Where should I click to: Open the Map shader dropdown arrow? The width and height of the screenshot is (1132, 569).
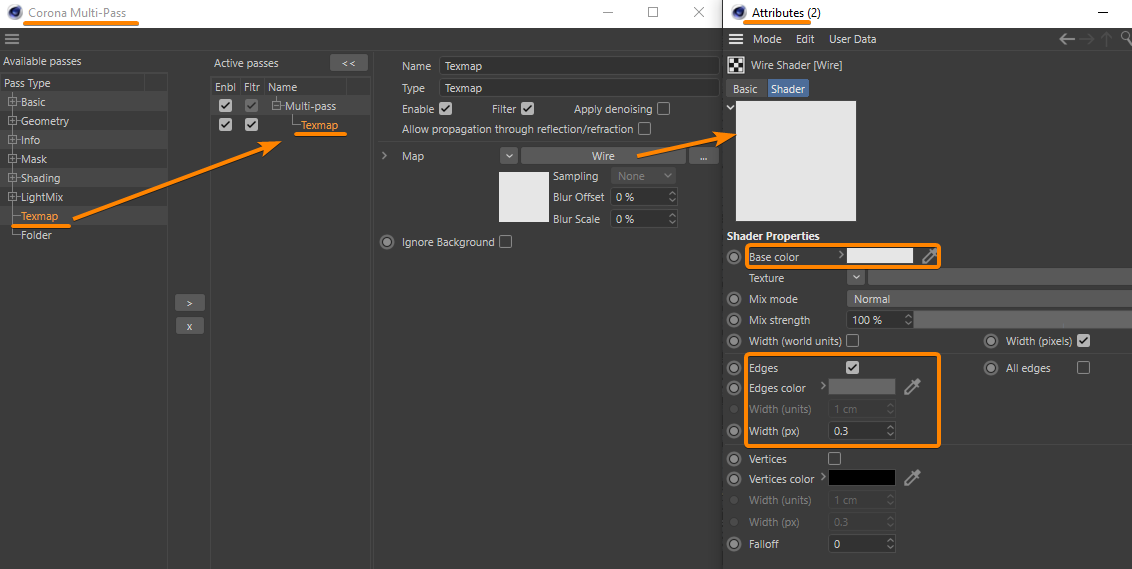[509, 156]
